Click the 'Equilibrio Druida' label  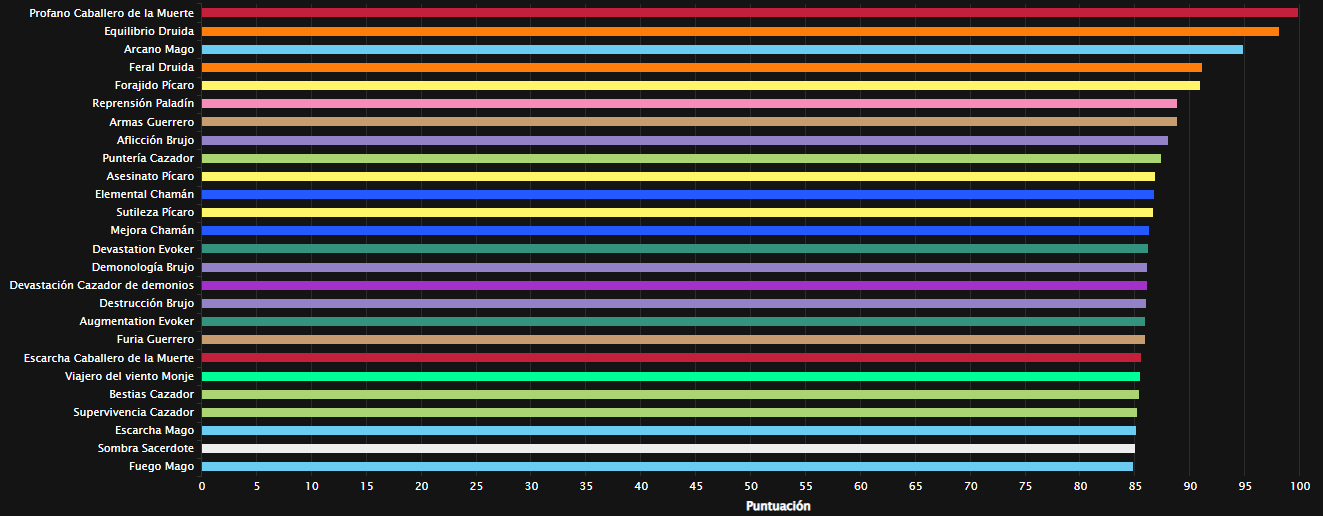[x=149, y=31]
